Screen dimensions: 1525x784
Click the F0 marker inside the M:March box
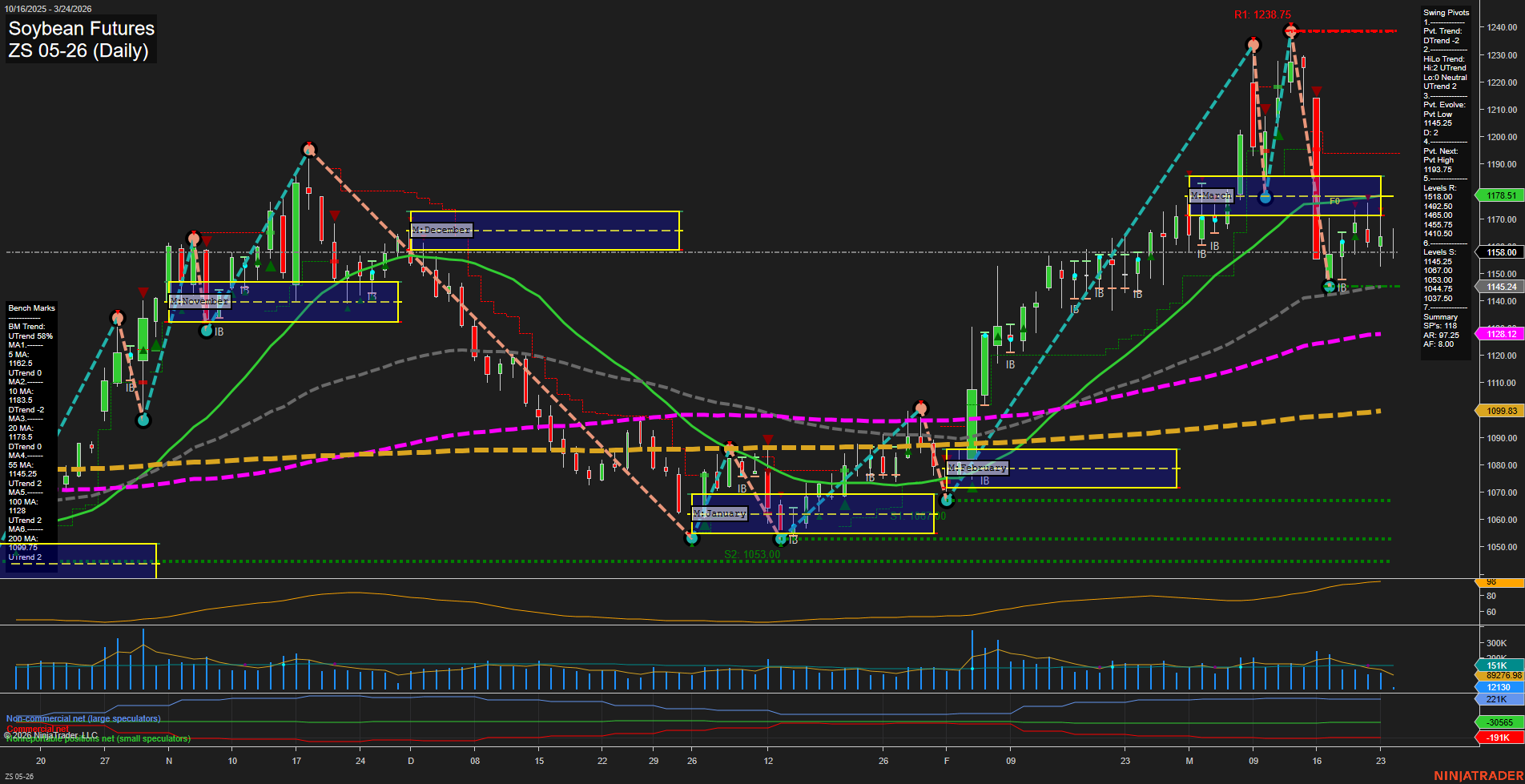coord(1333,203)
